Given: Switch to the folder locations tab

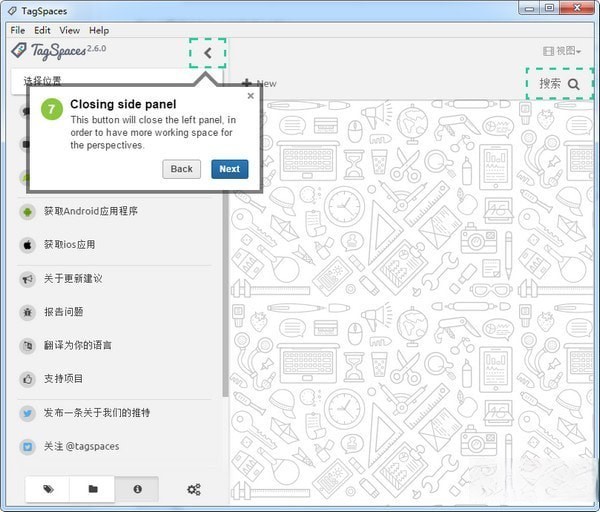Looking at the screenshot, I should click(x=93, y=489).
